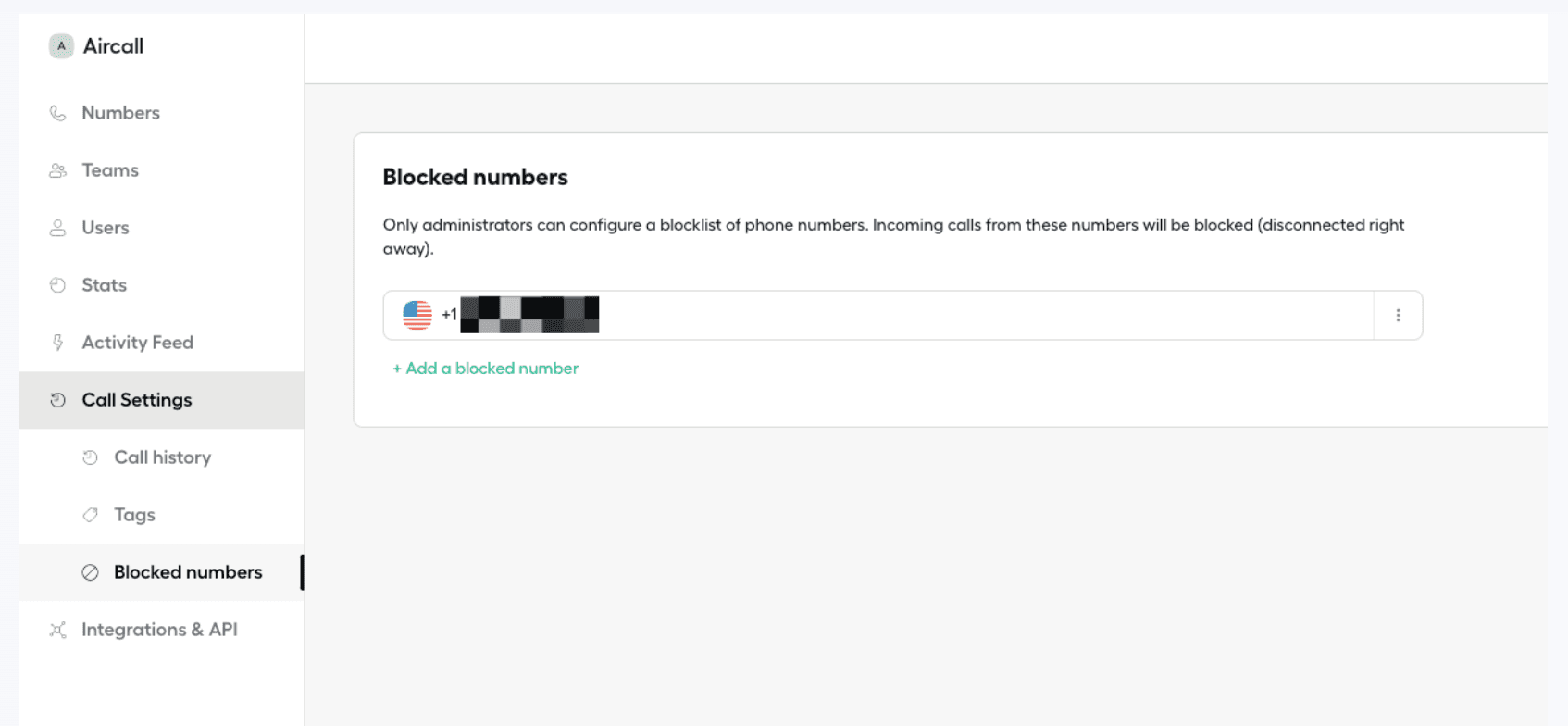
Task: Click the people icon next to Teams
Action: point(57,170)
